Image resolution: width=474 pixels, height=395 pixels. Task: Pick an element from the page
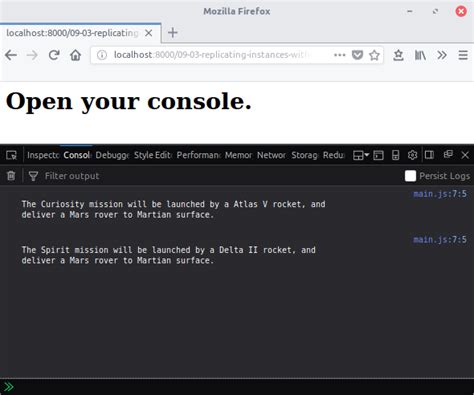[11, 155]
